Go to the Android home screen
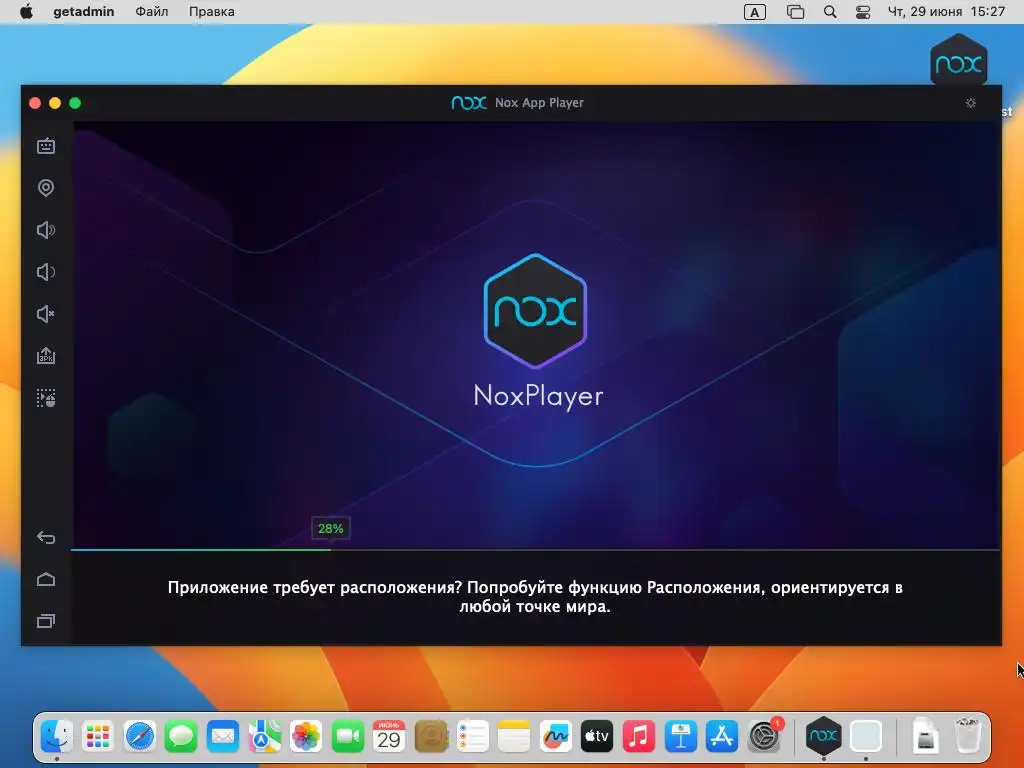Screen dimensions: 1024x768 (x=46, y=579)
